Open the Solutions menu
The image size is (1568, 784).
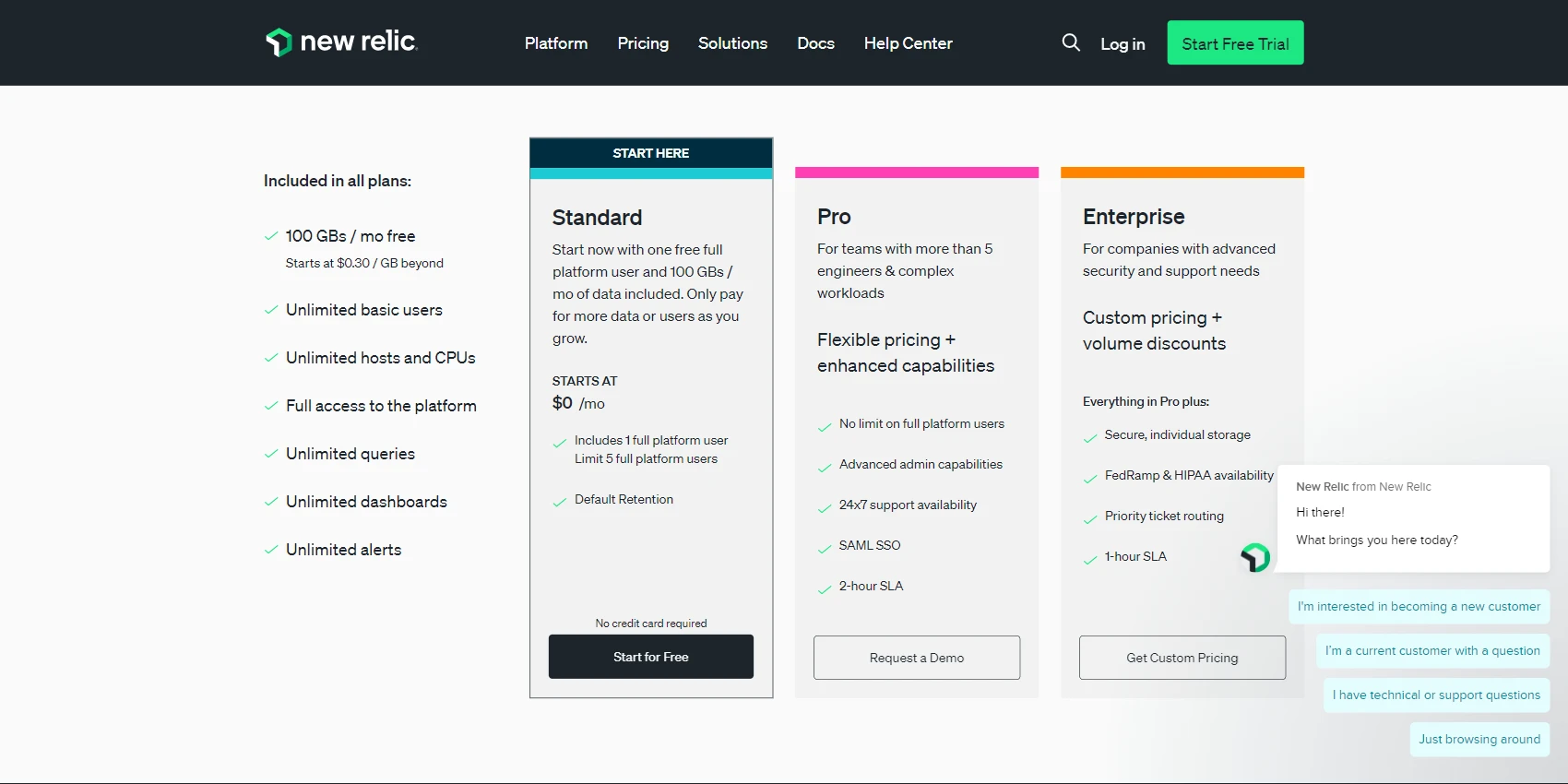point(732,43)
